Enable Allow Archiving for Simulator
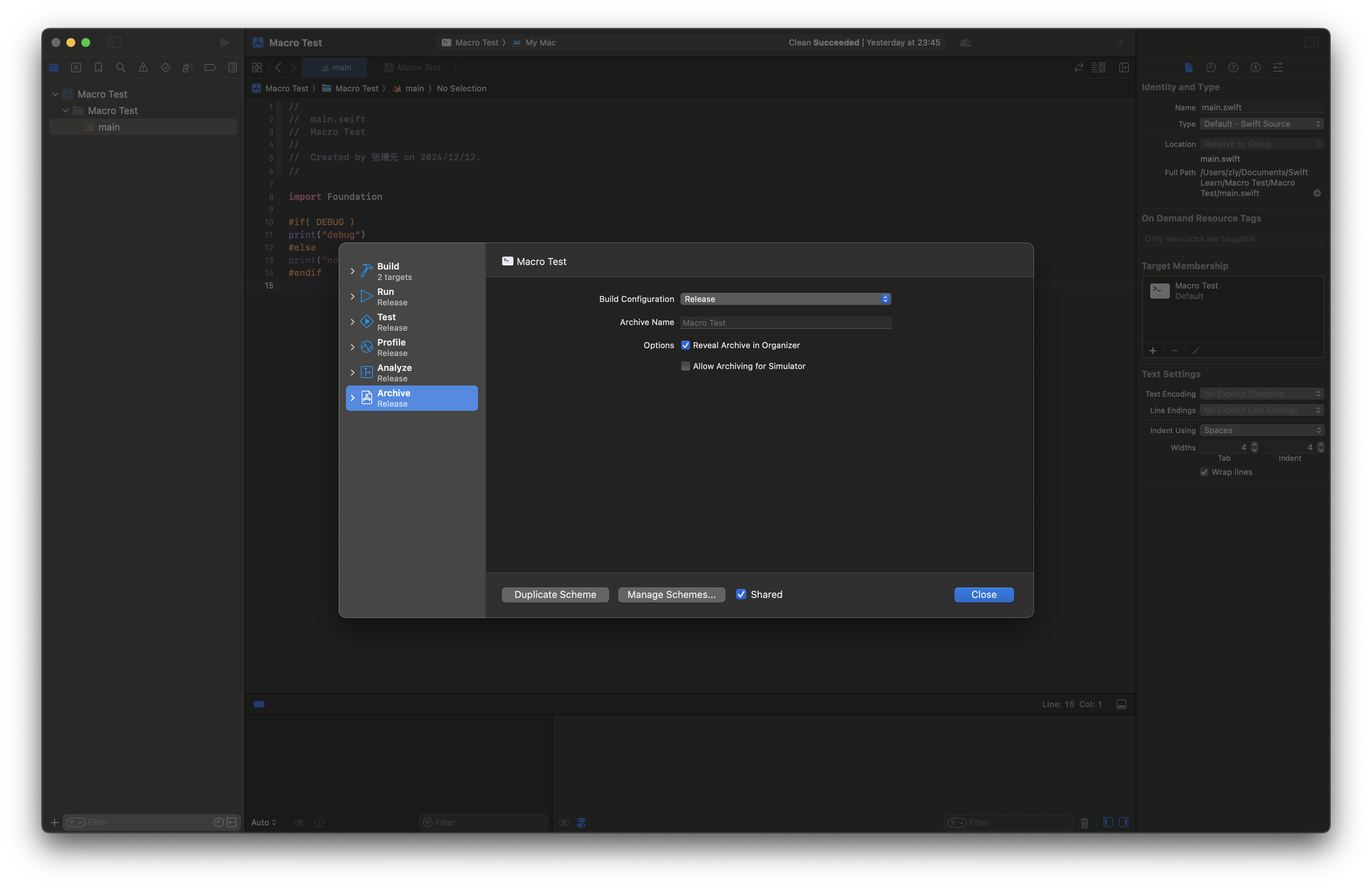 [x=685, y=366]
